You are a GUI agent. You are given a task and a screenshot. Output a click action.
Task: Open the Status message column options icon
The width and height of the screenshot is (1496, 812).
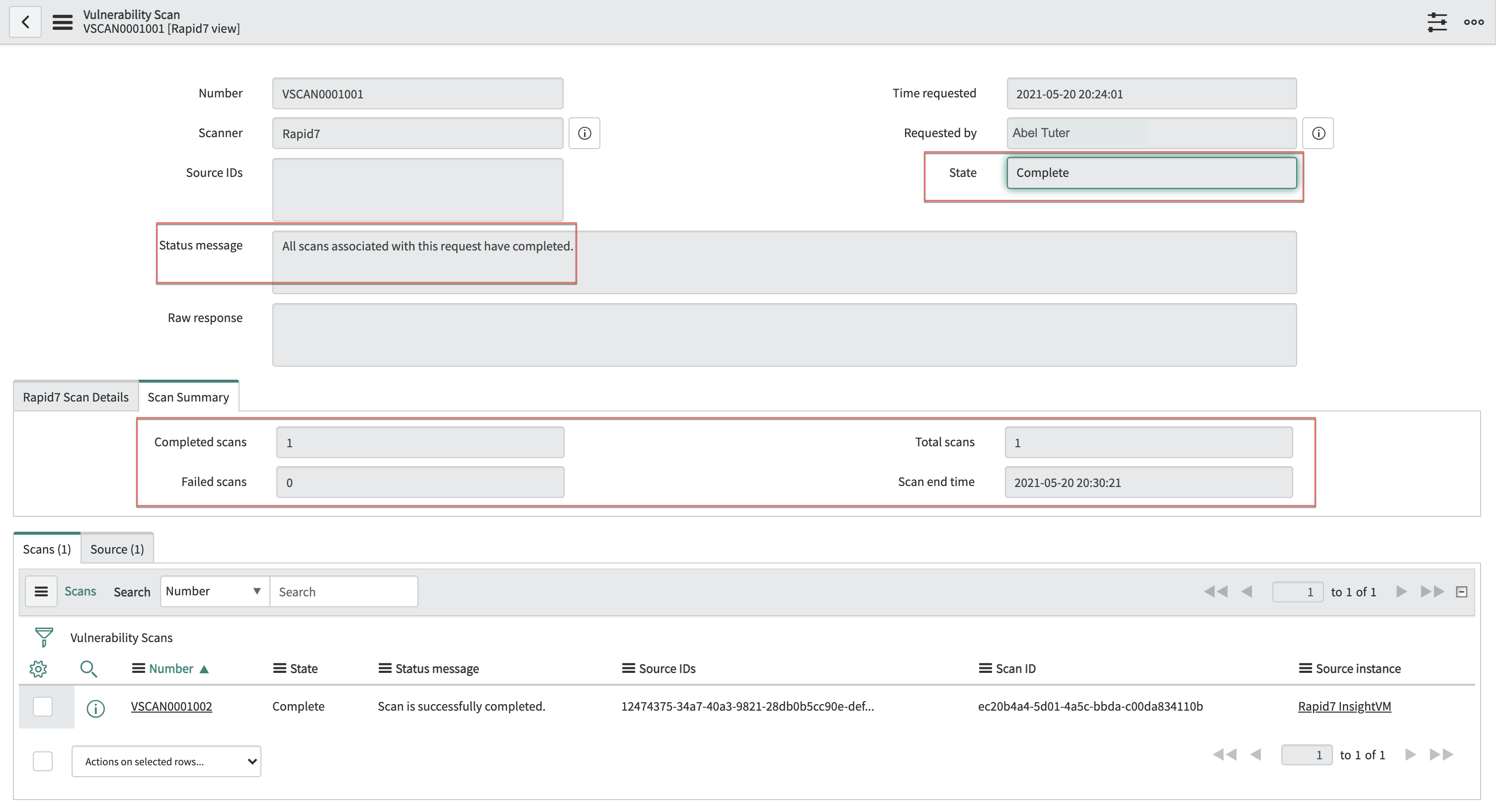pyautogui.click(x=385, y=668)
